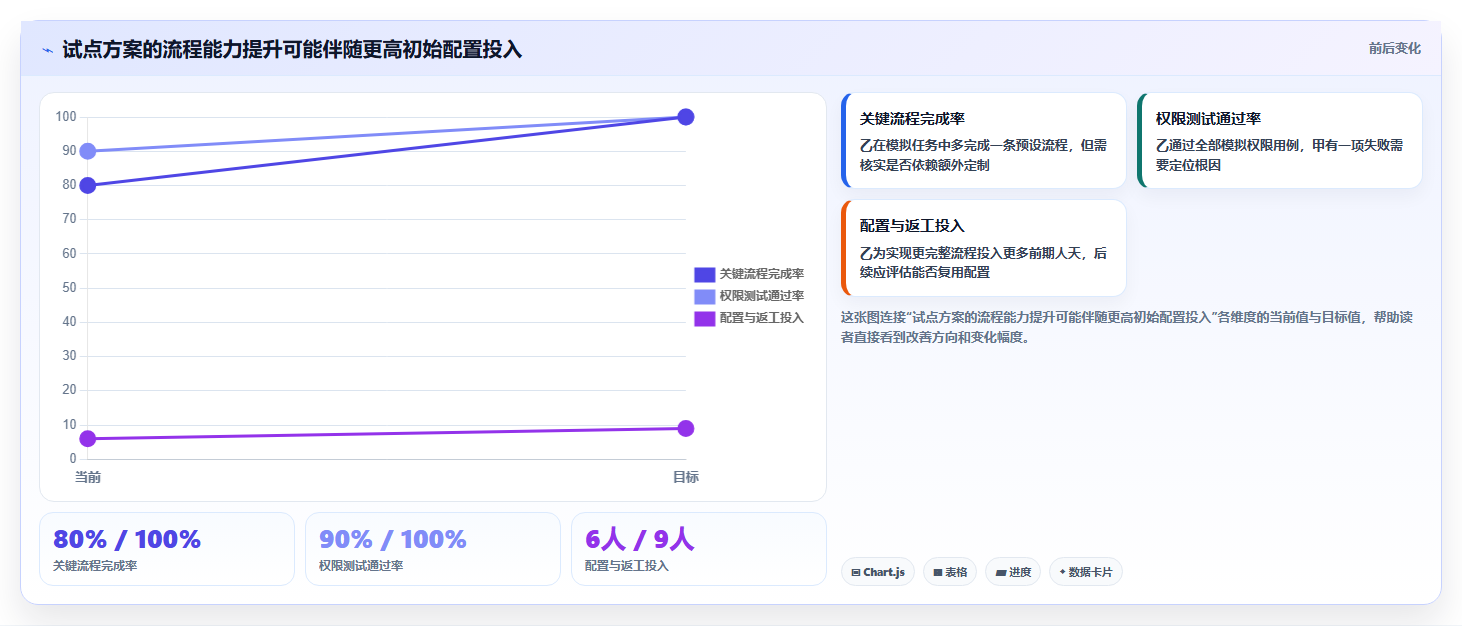1462x626 pixels.
Task: Click the y-axis label 100
Action: 66,117
